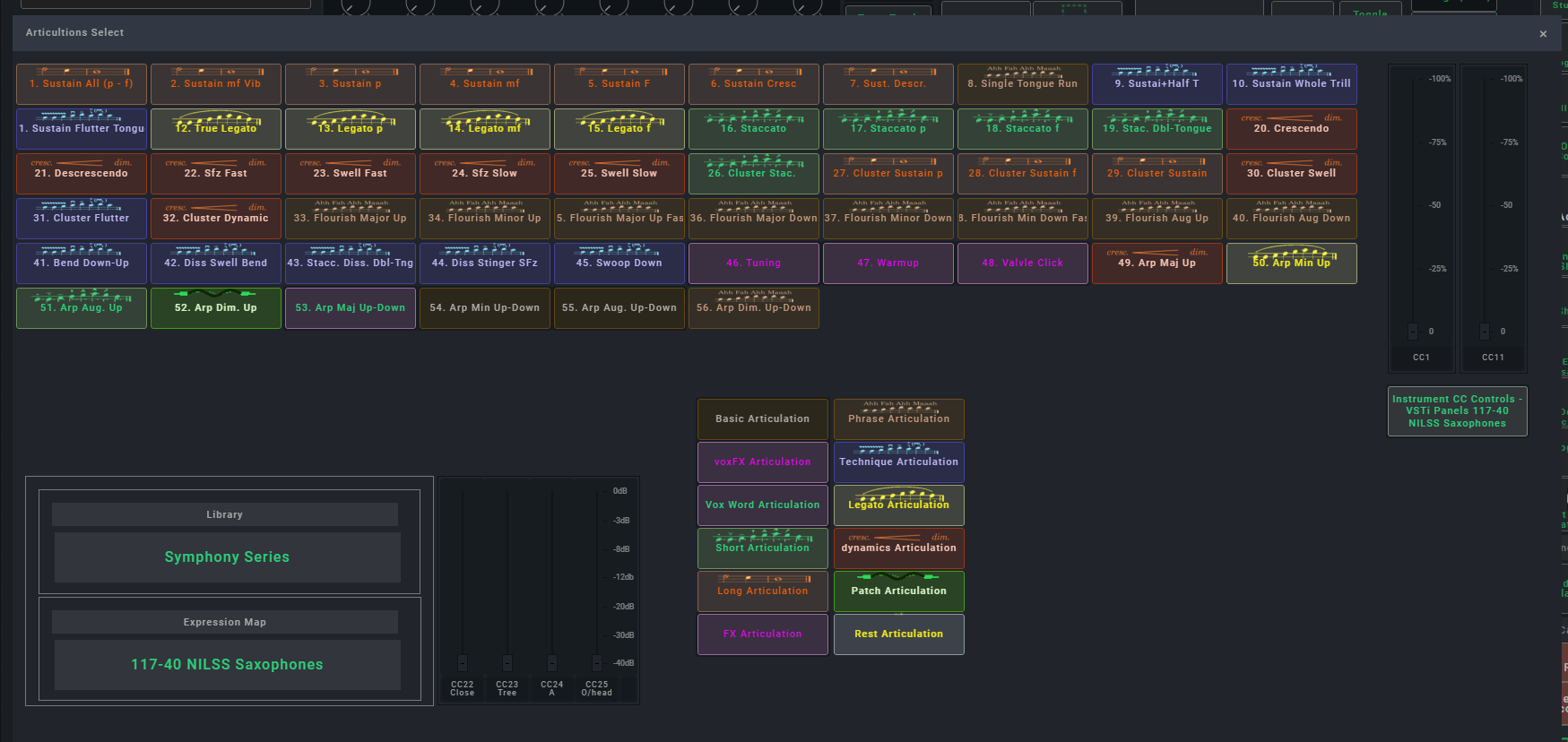Choose 10. Sustain Whole Trill

tap(1292, 84)
